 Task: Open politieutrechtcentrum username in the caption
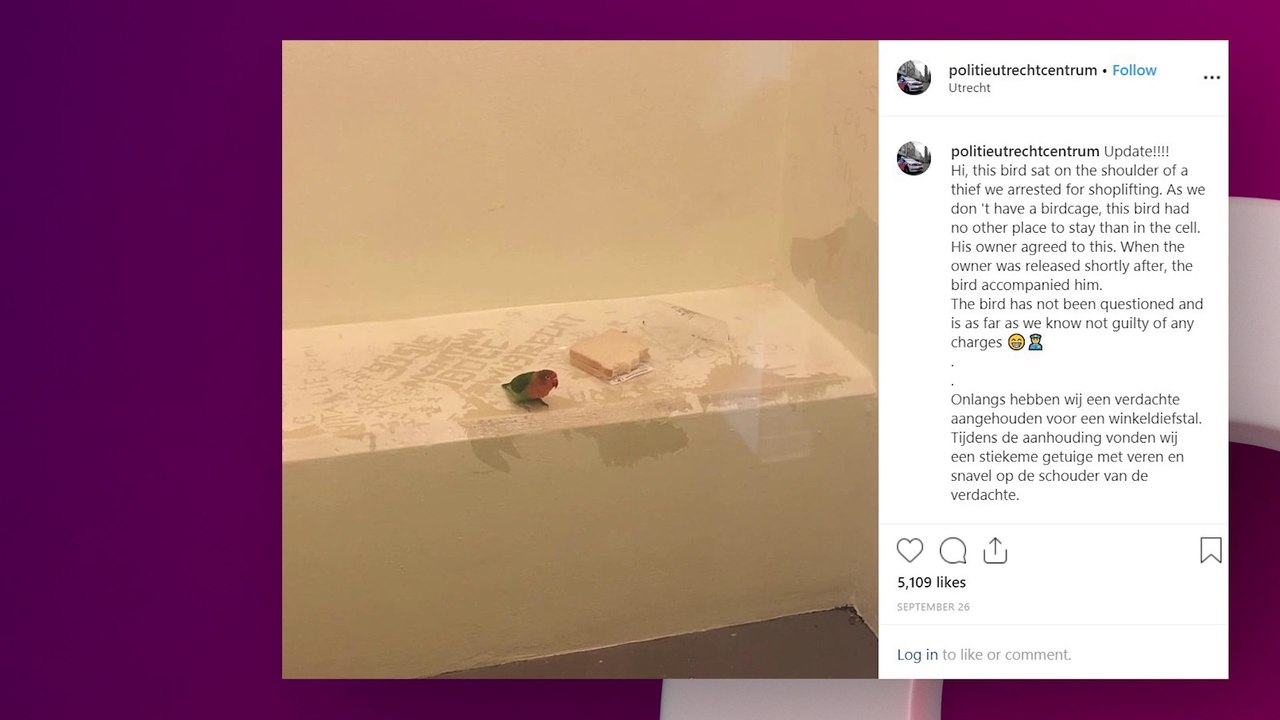click(1024, 151)
